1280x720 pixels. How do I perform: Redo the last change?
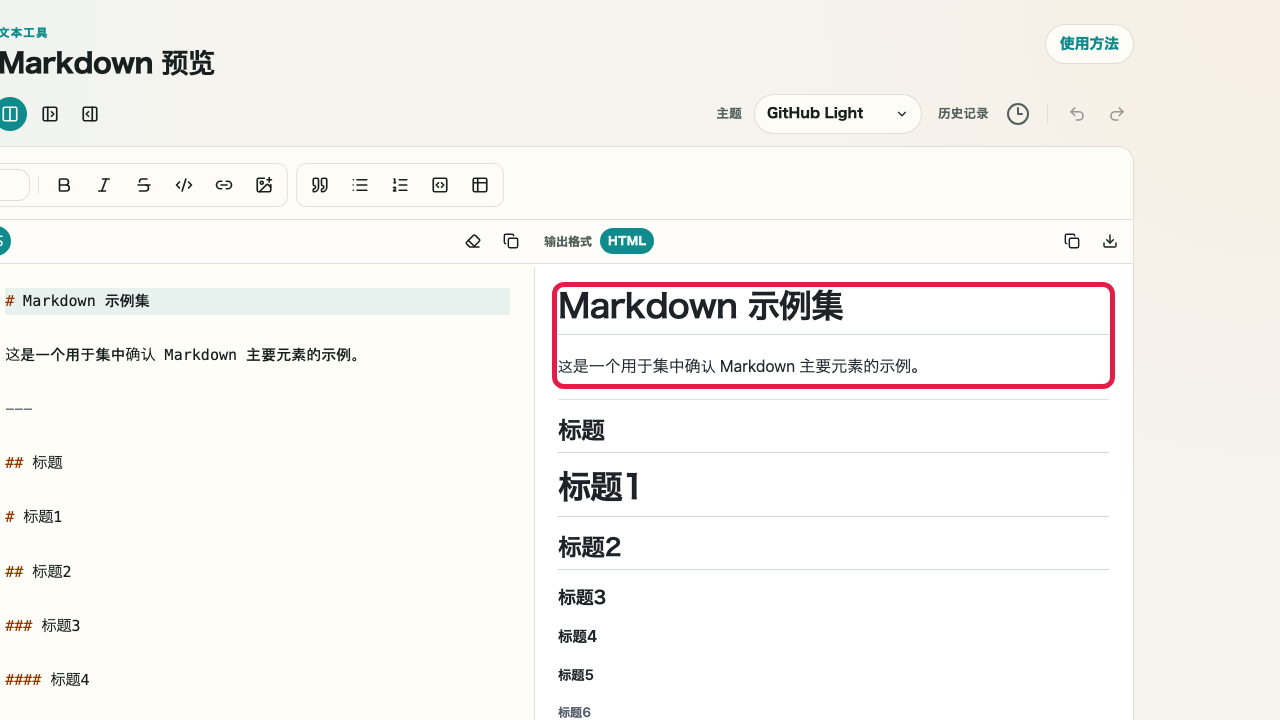(x=1117, y=114)
